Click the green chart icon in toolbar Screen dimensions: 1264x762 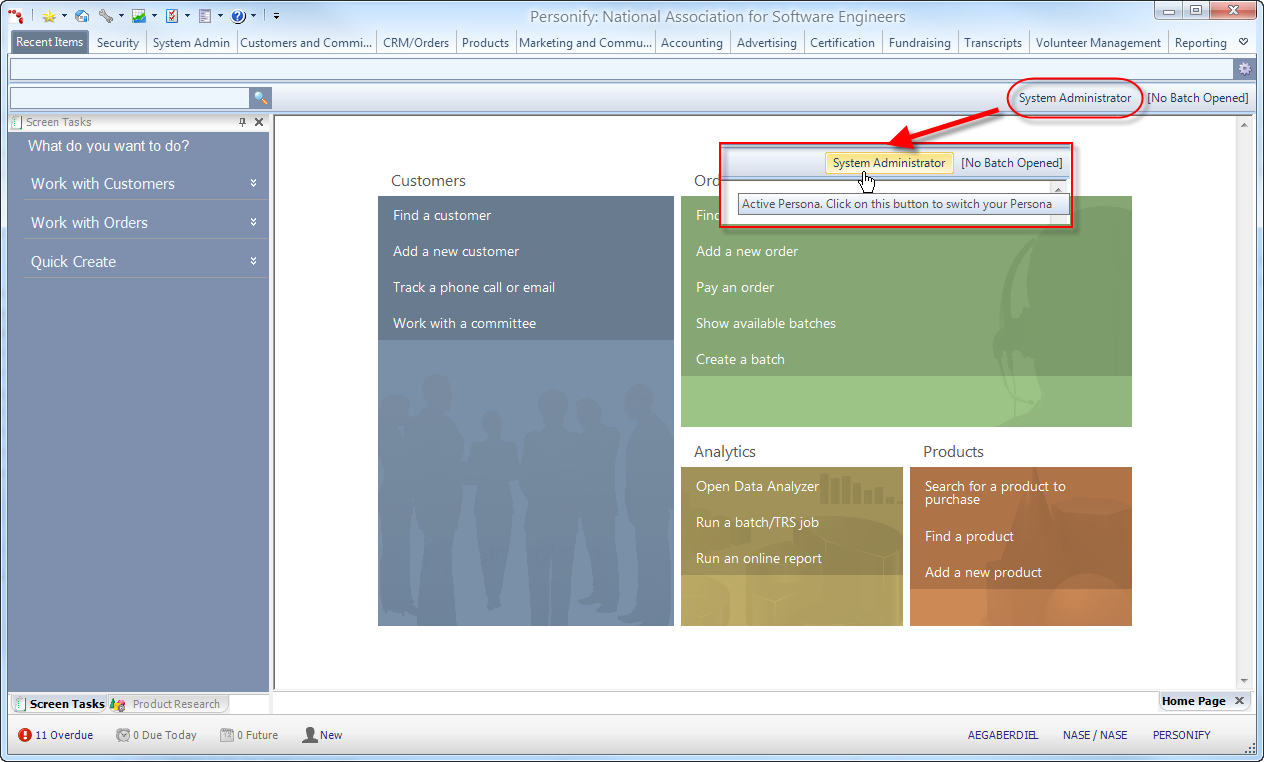[x=139, y=16]
